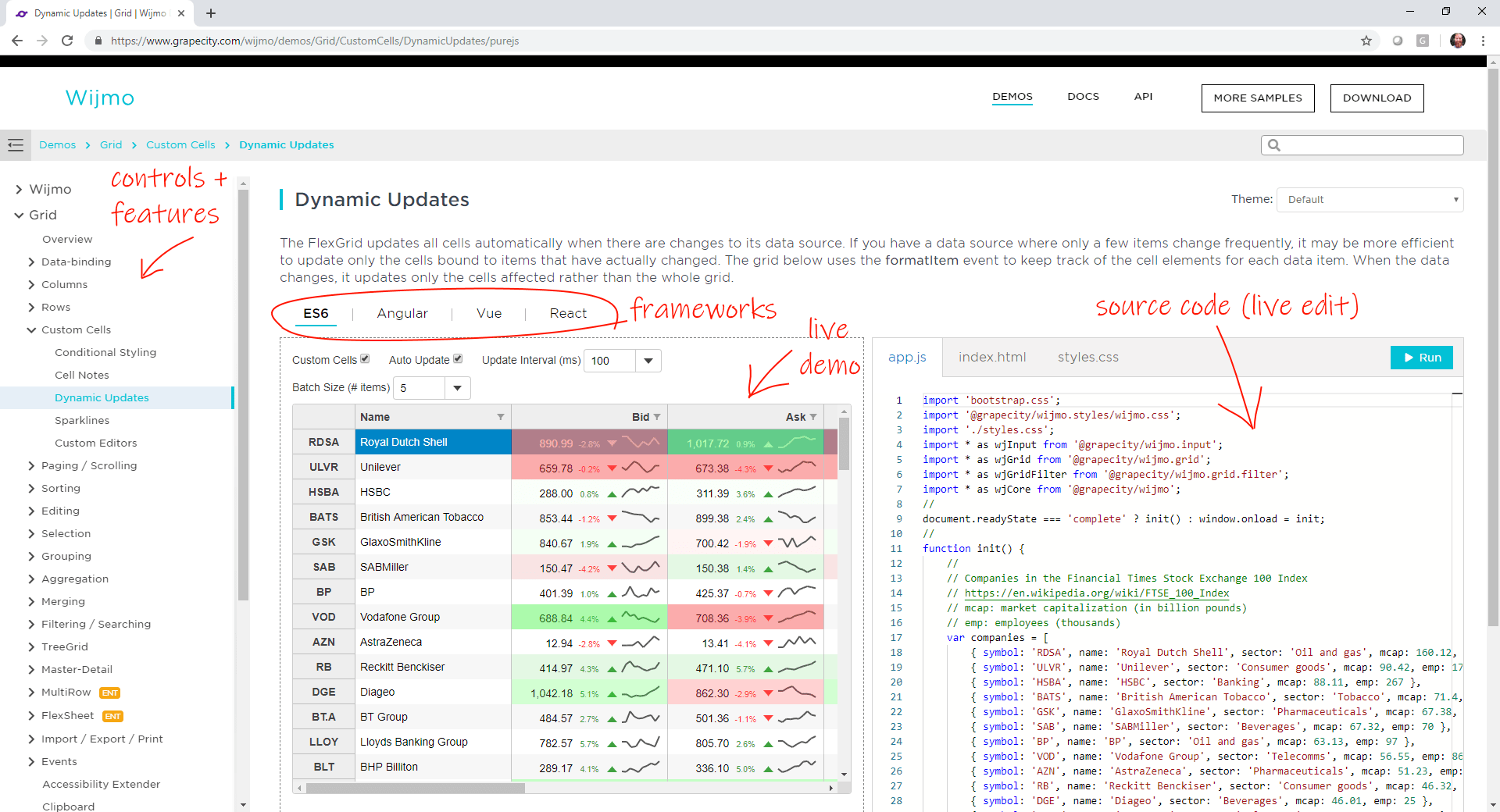Switch to the index.html tab
1500x812 pixels.
coord(992,357)
